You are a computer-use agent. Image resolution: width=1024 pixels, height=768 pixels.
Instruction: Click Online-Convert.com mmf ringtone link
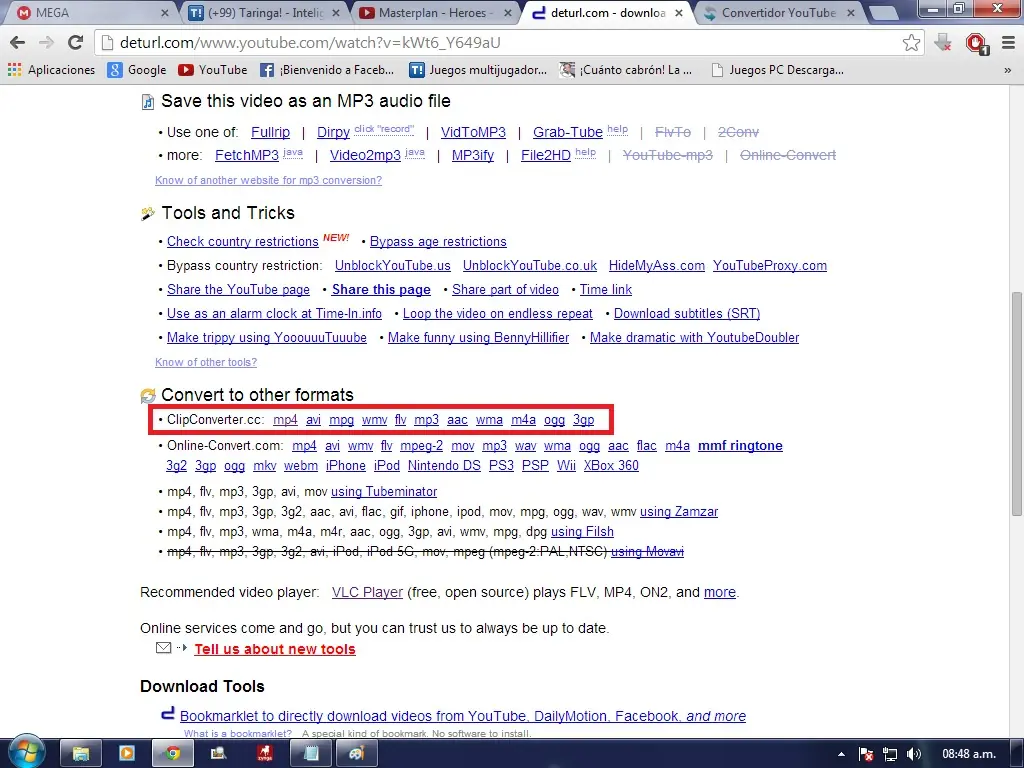(x=740, y=446)
